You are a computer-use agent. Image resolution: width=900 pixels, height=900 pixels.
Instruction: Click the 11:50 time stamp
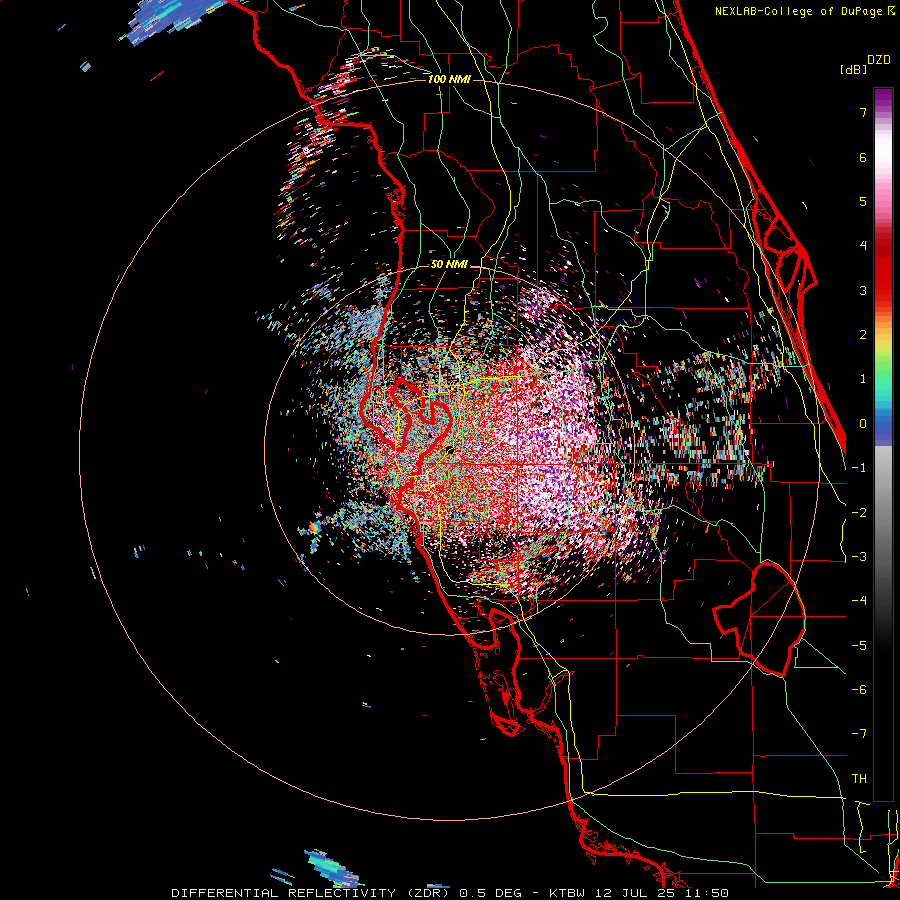pos(705,893)
